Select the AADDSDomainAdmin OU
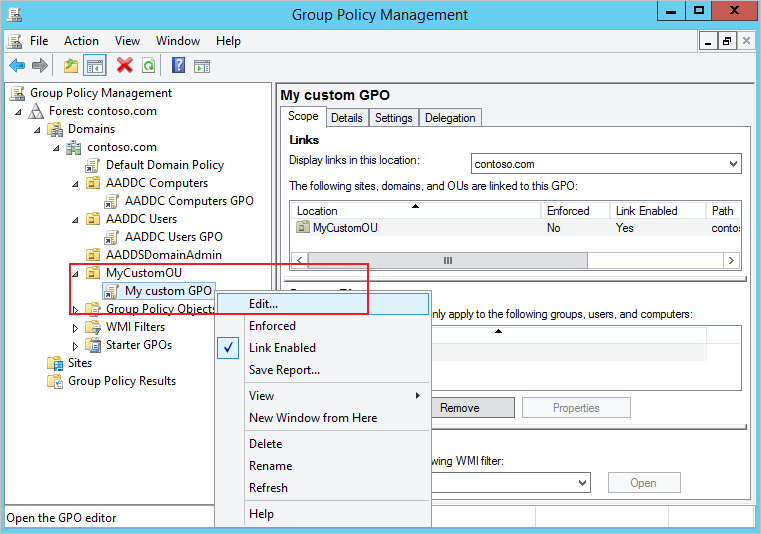The height and width of the screenshot is (534, 761). pos(164,255)
